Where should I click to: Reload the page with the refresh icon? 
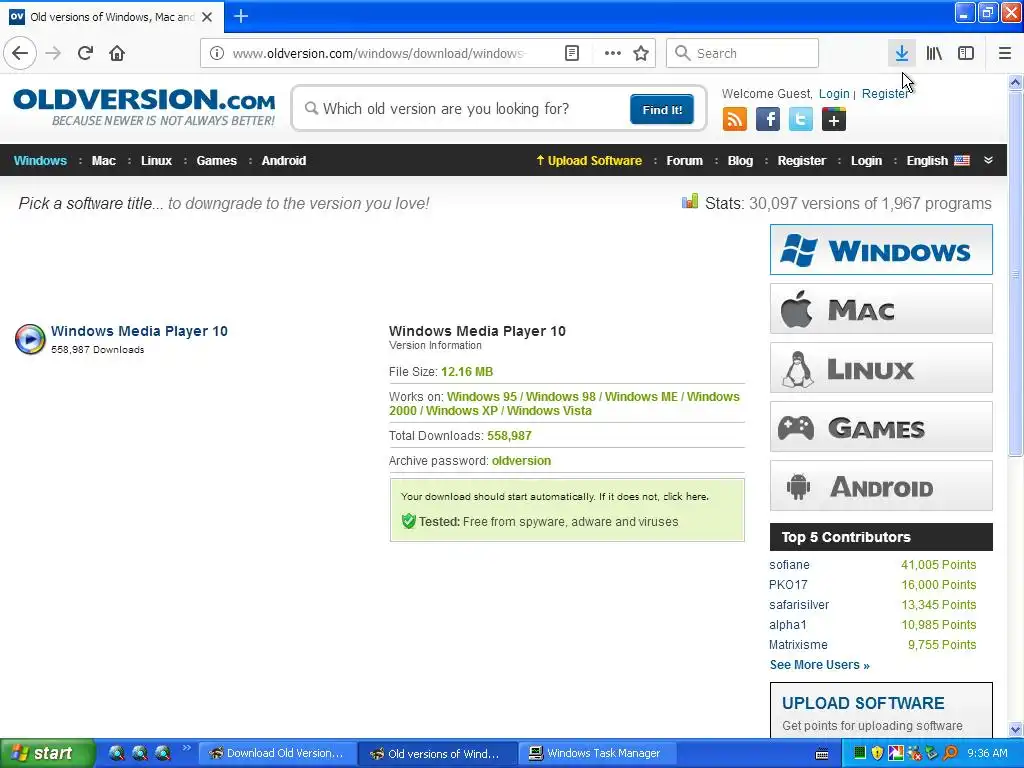(x=86, y=53)
